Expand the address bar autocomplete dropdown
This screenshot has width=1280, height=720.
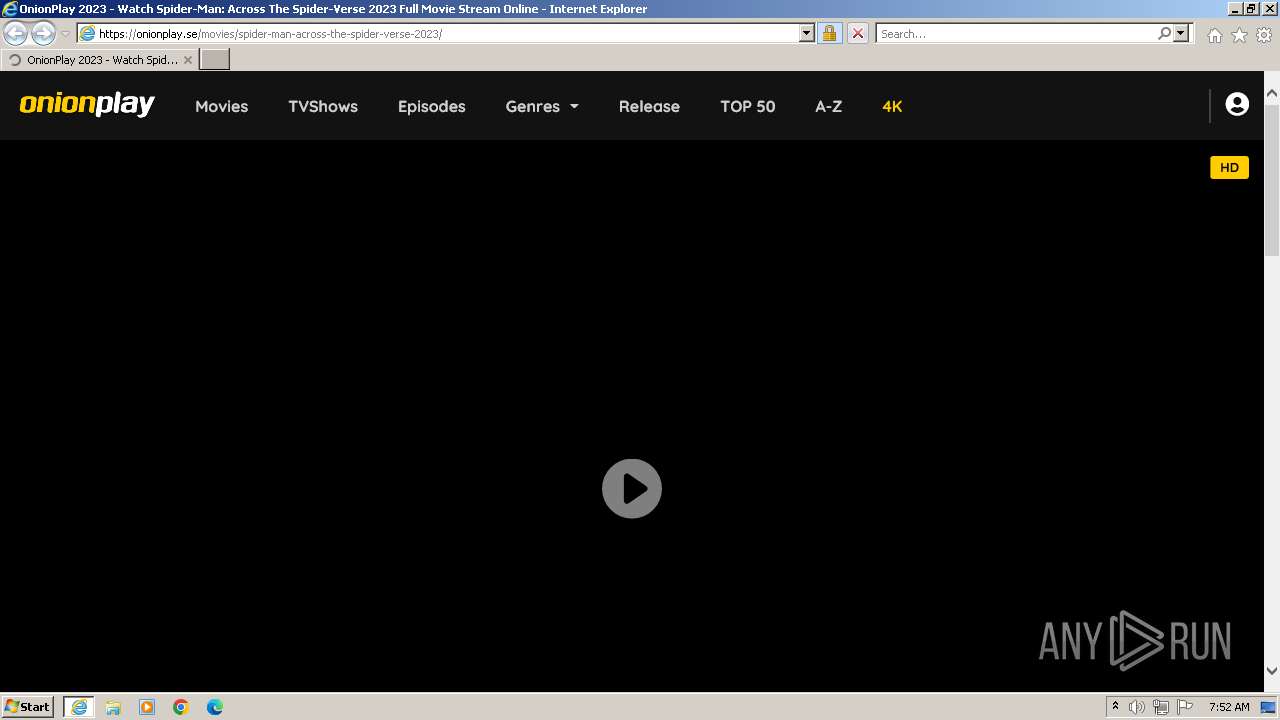click(807, 33)
